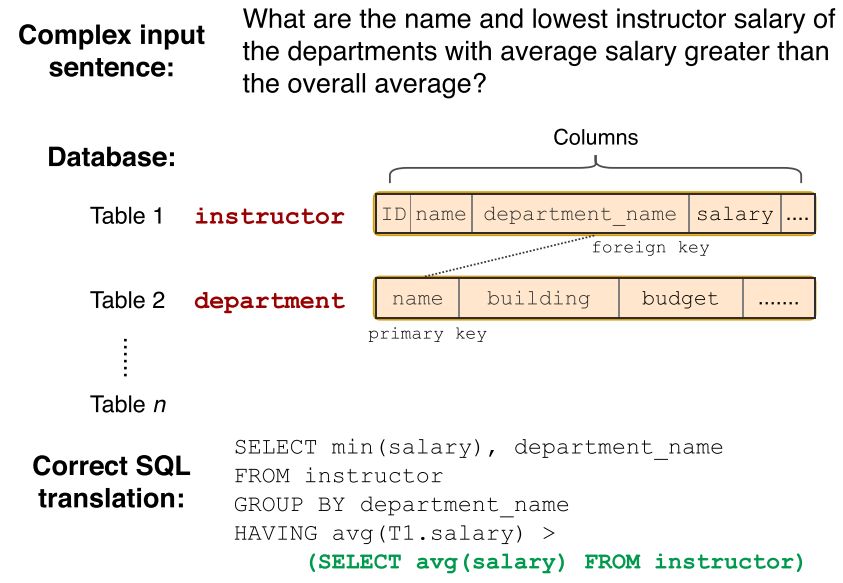Select the HAVING avg(T1.salary) line
Image resolution: width=843 pixels, height=583 pixels.
click(x=387, y=534)
